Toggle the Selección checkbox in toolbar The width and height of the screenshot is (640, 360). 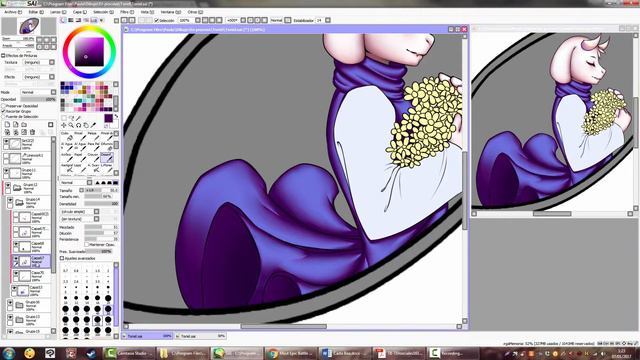[x=156, y=20]
